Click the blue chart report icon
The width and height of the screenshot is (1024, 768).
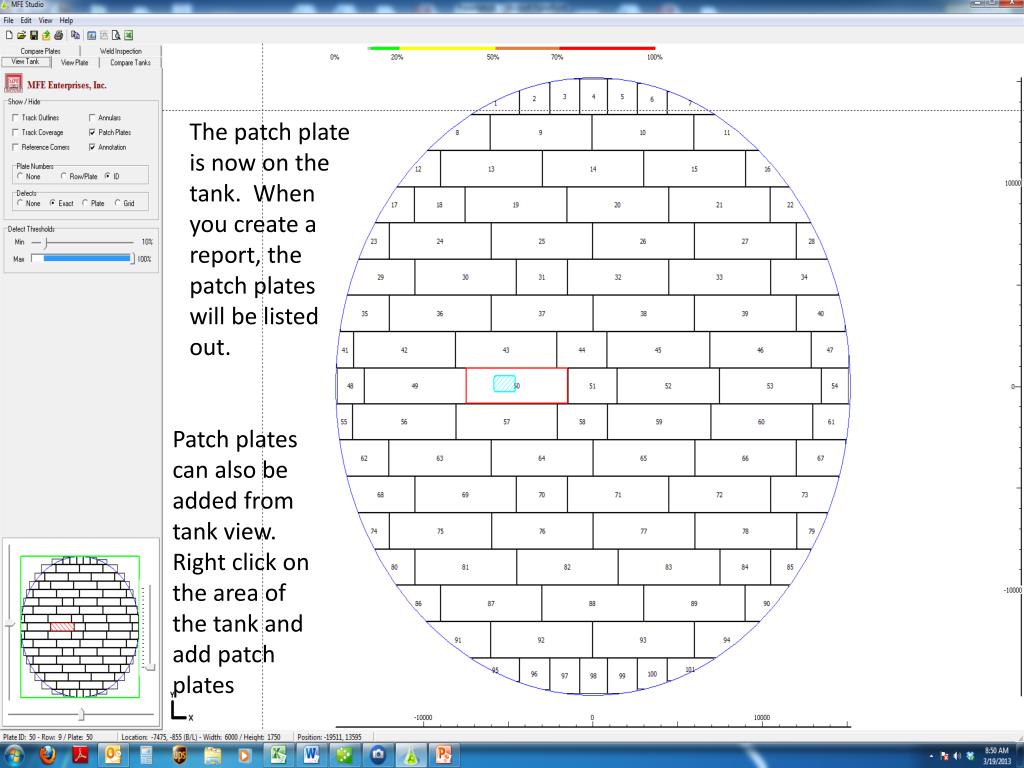(x=92, y=35)
